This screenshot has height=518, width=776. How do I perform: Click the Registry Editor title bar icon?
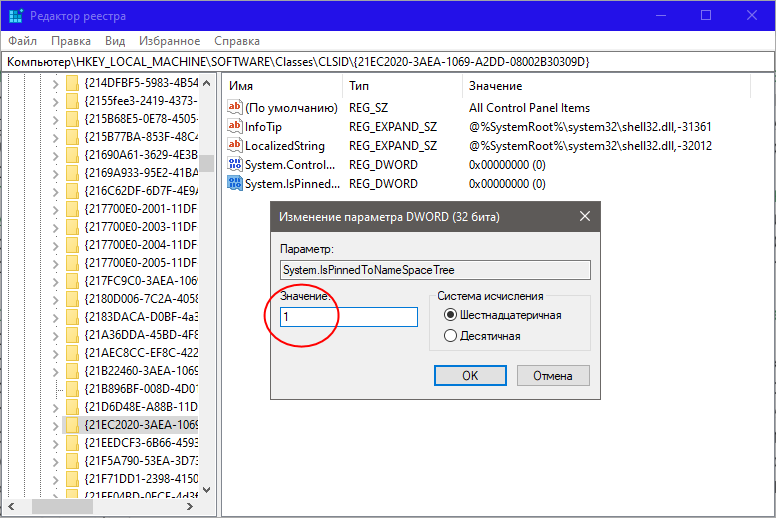15,16
